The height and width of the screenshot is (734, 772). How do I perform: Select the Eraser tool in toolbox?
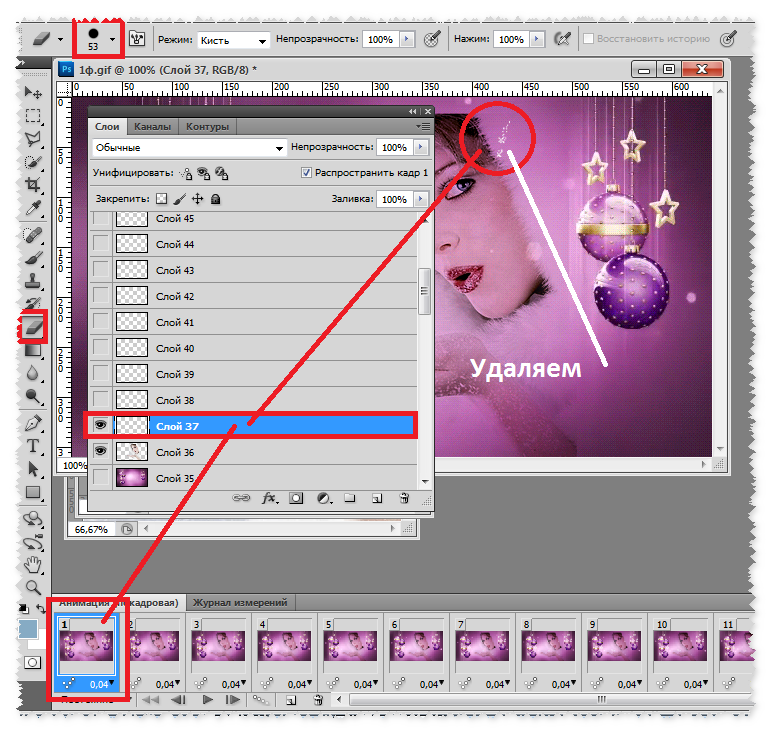coord(33,326)
